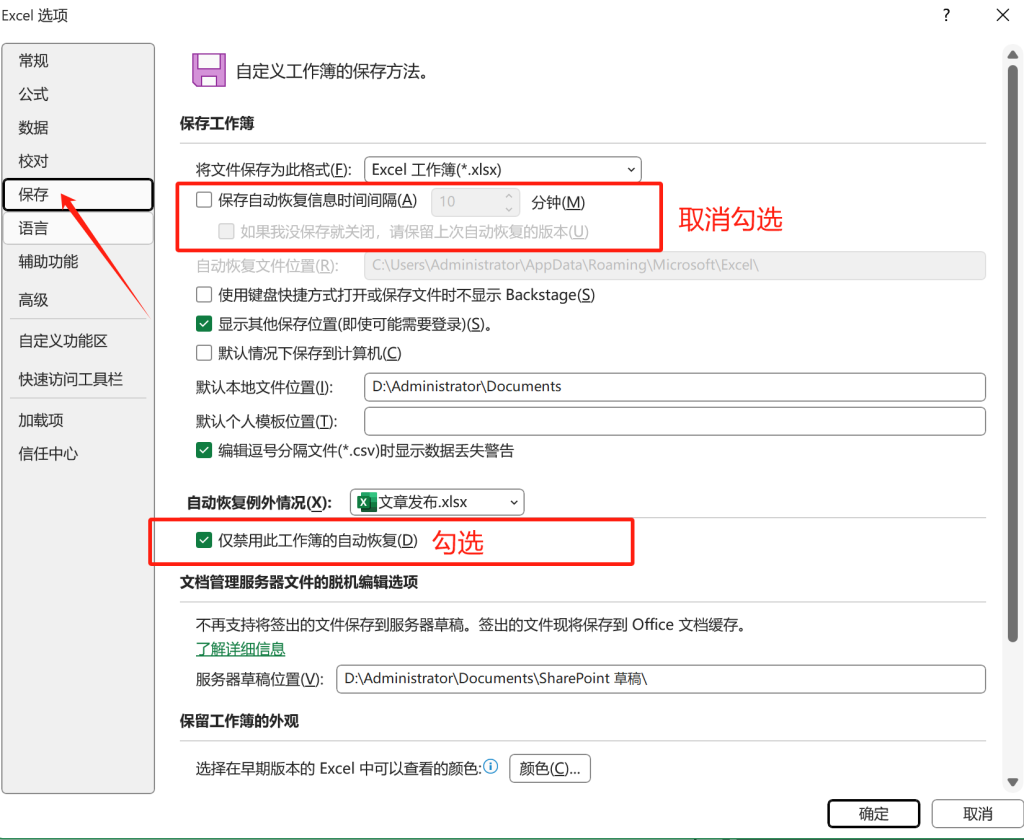Click the 确定 button
The height and width of the screenshot is (840, 1024).
pyautogui.click(x=873, y=814)
